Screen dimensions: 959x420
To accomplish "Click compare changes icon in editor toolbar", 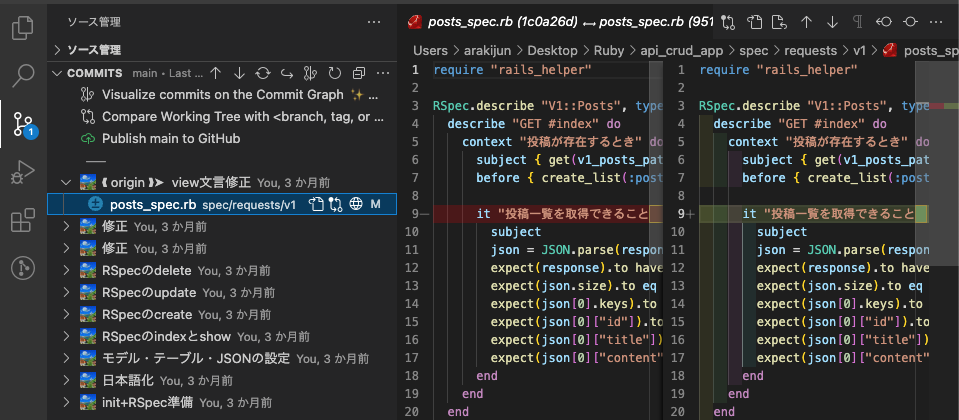I will click(728, 22).
